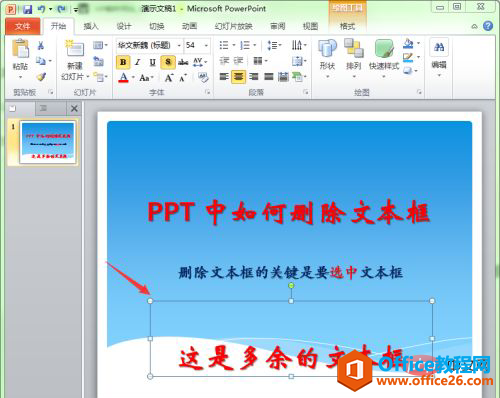
Task: Click the Increase Font Size icon
Action: tap(169, 78)
